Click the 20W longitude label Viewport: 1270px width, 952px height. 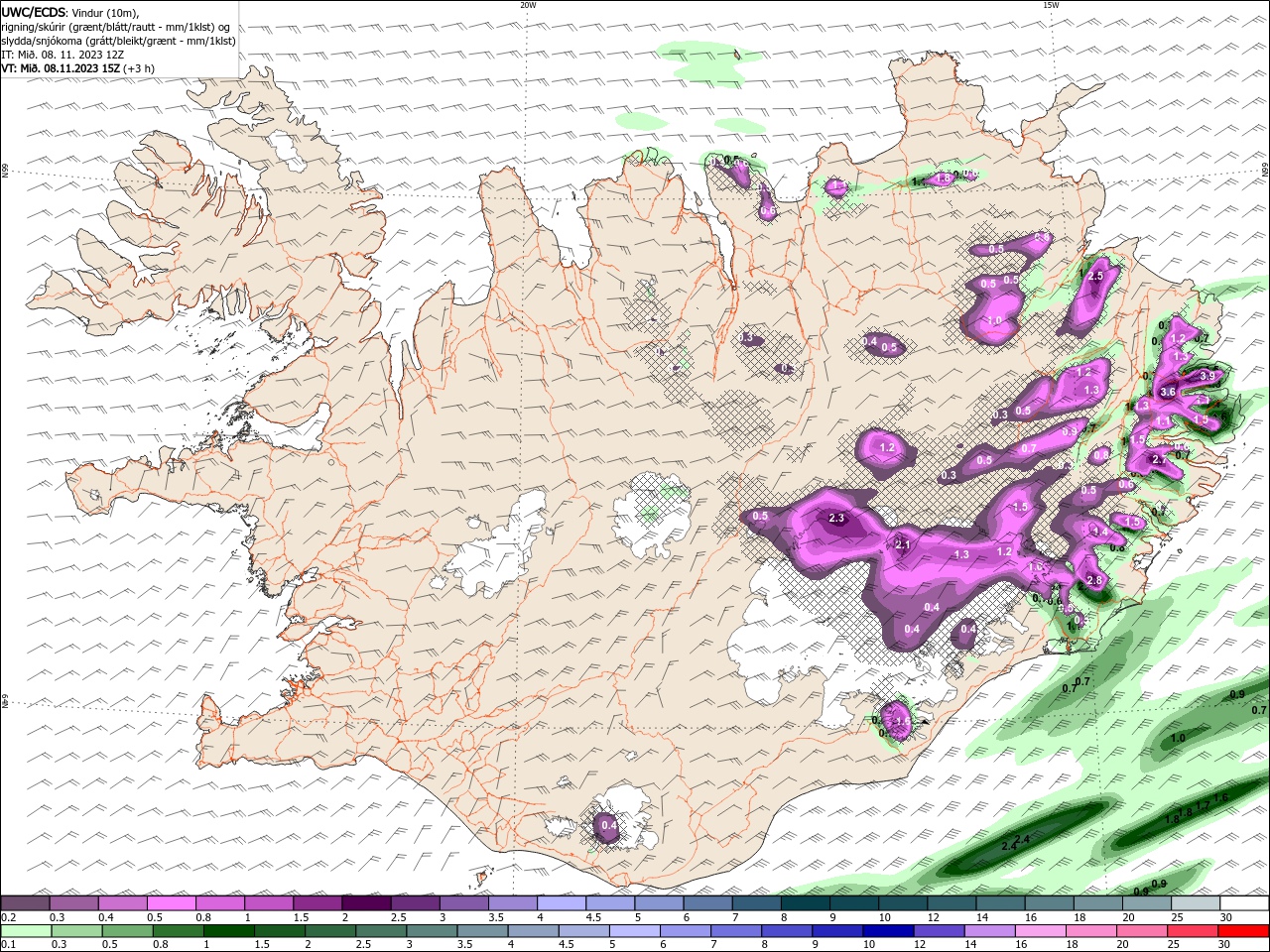coord(528,5)
